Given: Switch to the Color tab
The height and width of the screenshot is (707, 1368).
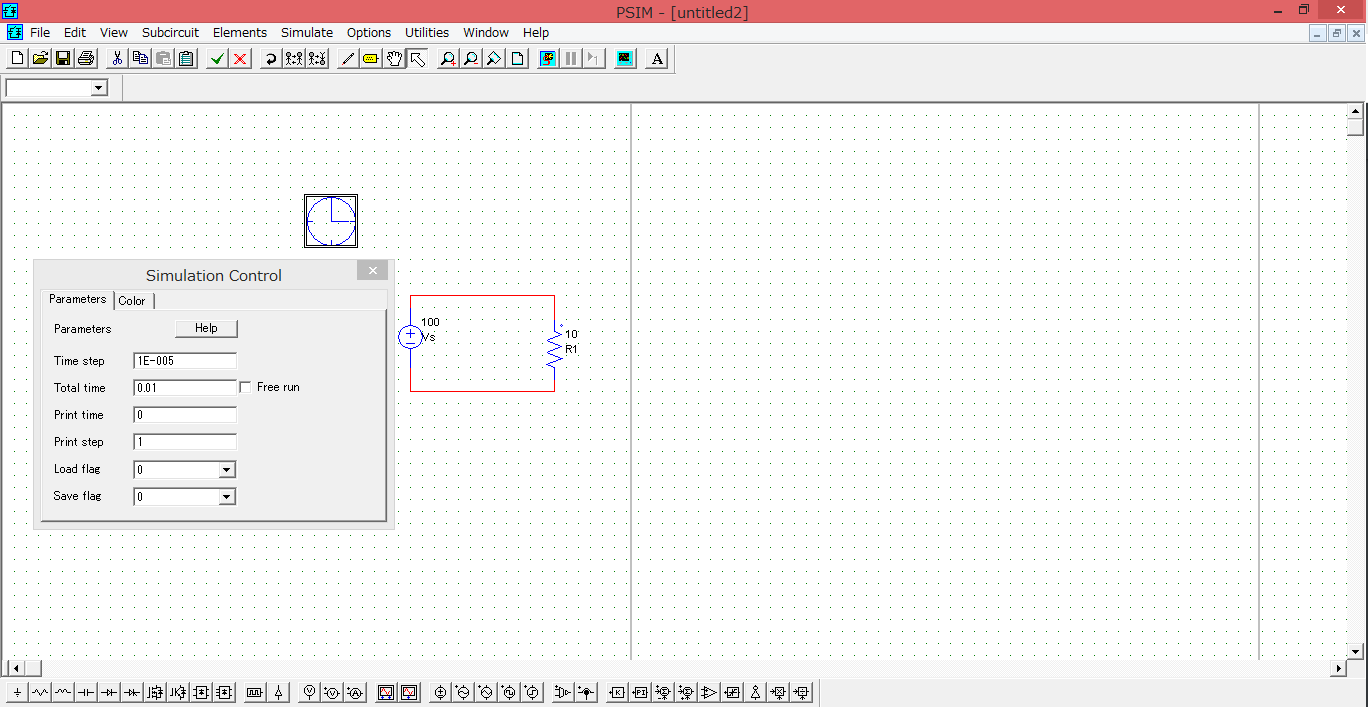Looking at the screenshot, I should (133, 300).
